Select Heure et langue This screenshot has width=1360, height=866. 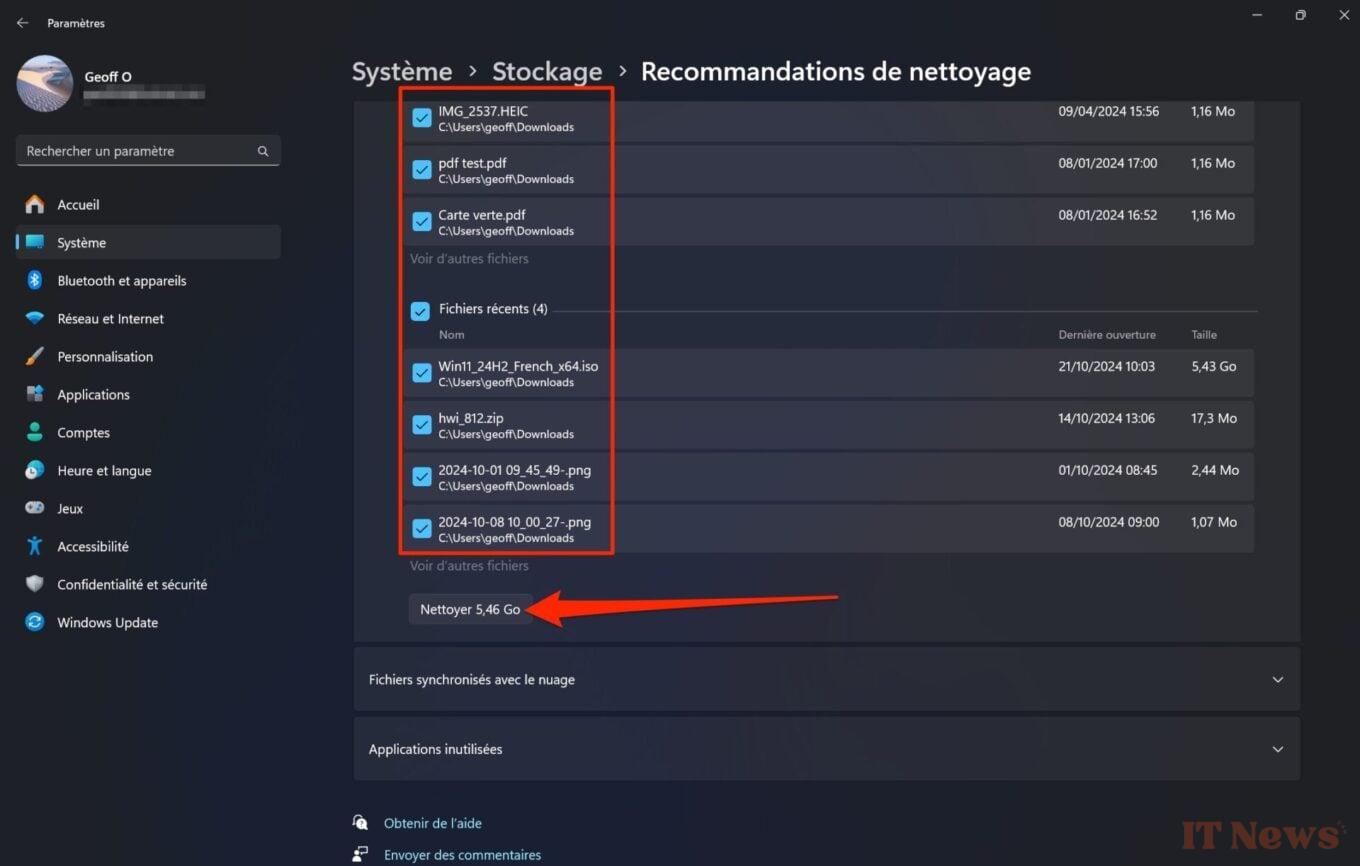coord(102,470)
